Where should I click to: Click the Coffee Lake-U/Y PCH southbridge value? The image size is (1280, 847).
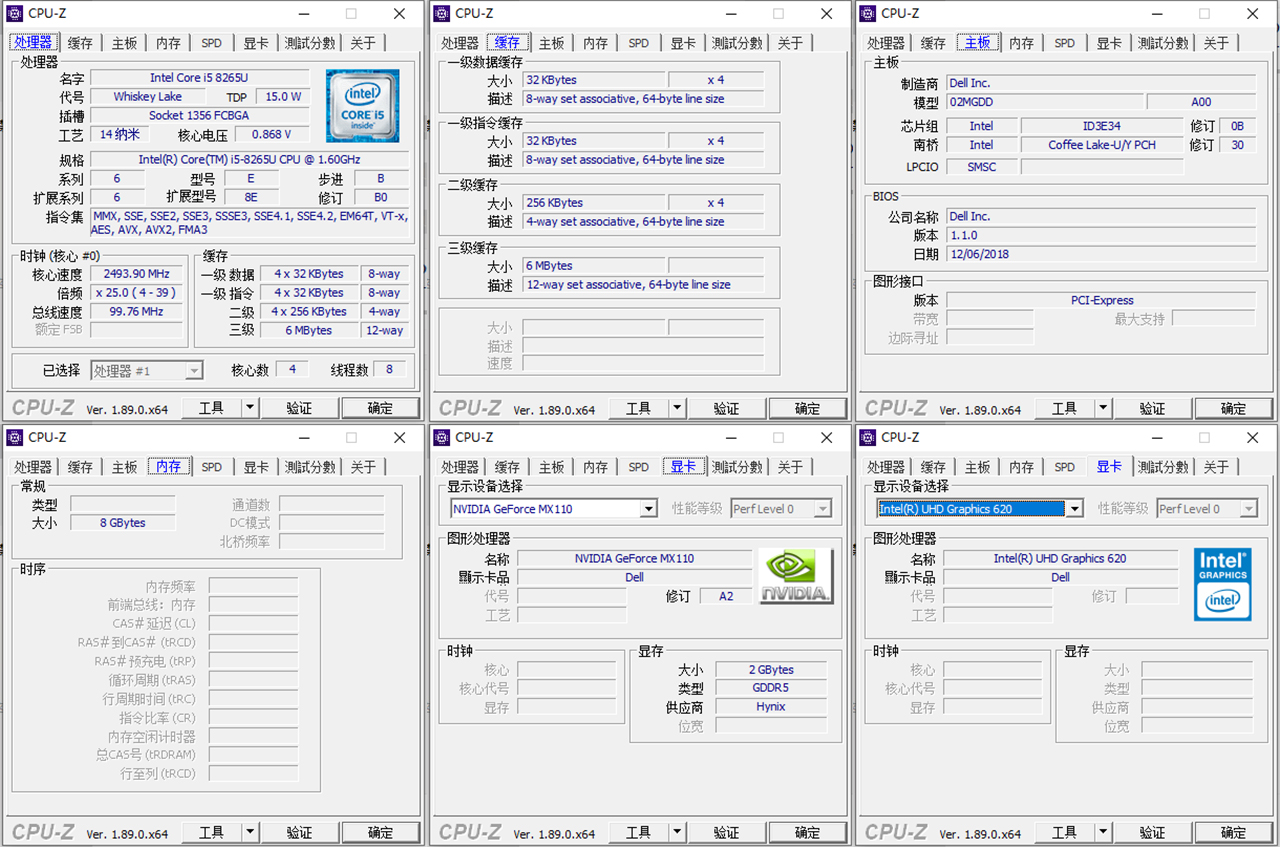1102,145
